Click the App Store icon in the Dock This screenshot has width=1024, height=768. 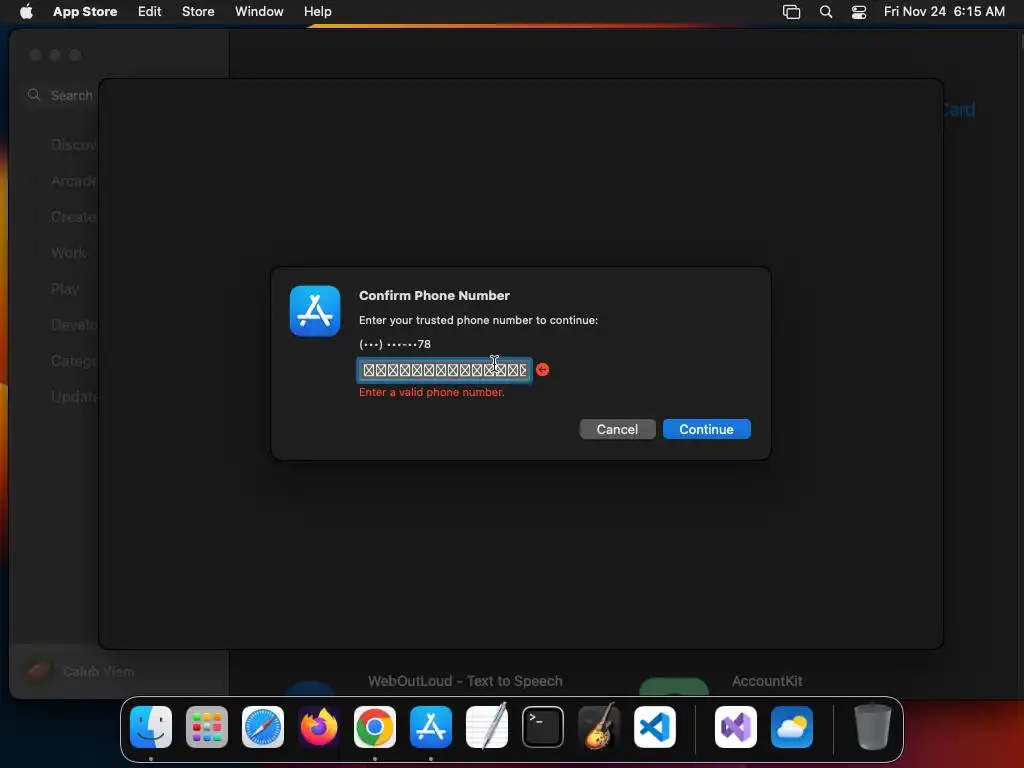click(x=431, y=727)
